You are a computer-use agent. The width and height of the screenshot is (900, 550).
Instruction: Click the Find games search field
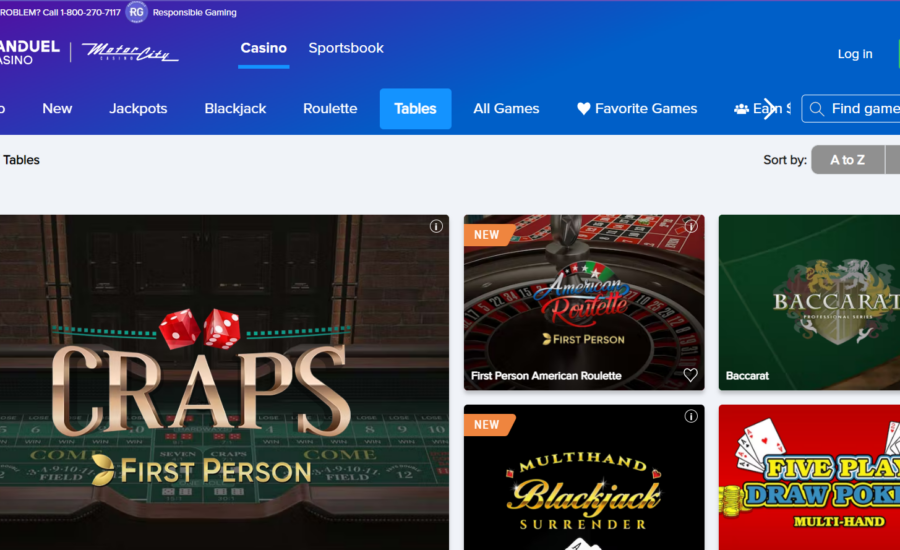pyautogui.click(x=851, y=109)
